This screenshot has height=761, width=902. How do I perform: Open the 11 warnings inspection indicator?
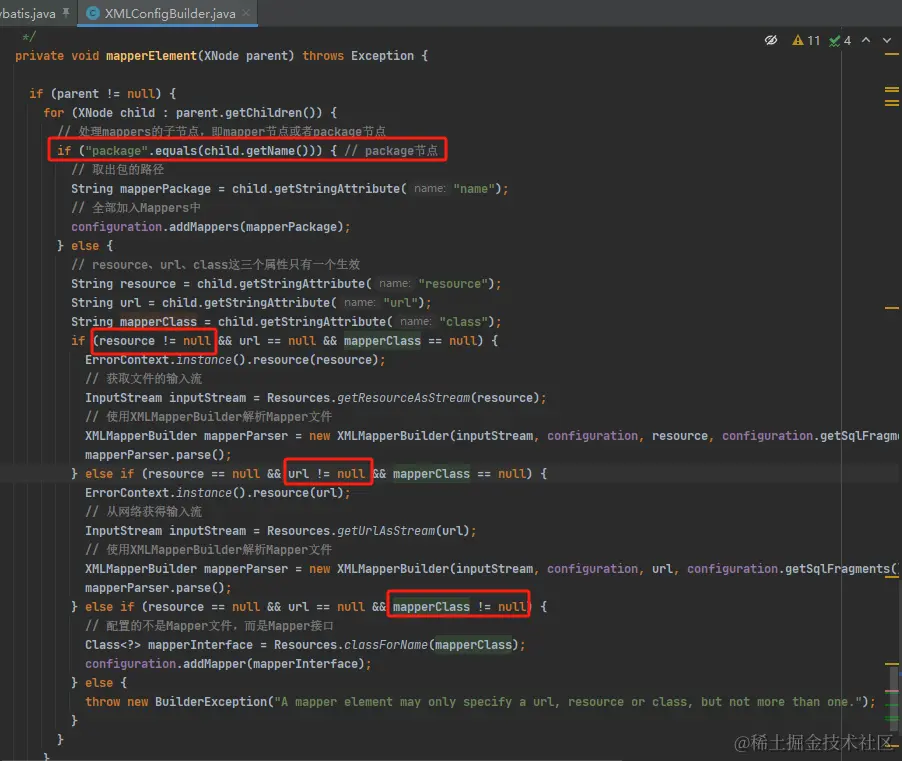806,40
